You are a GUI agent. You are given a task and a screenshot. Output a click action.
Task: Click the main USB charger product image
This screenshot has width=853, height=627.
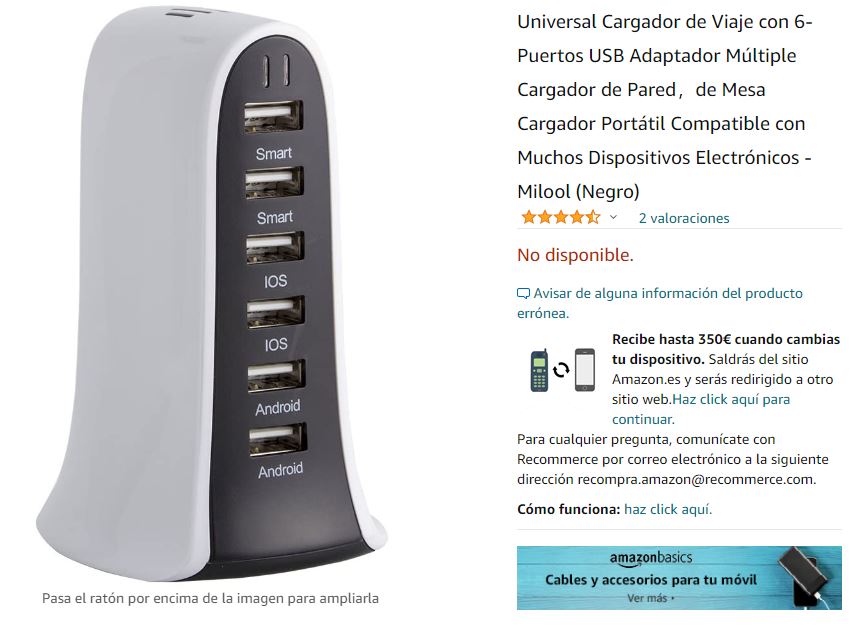pos(212,294)
